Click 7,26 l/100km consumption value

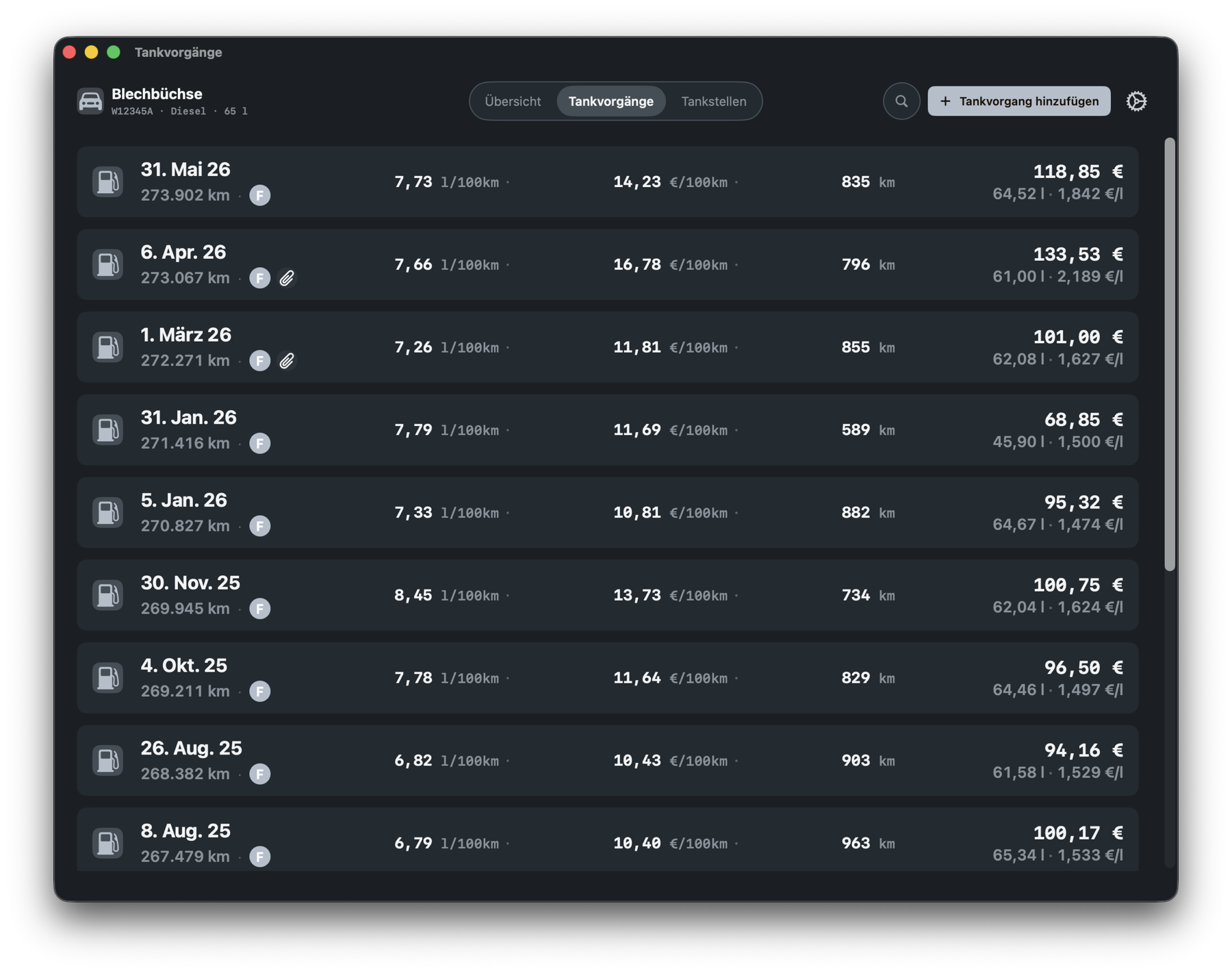coord(446,347)
